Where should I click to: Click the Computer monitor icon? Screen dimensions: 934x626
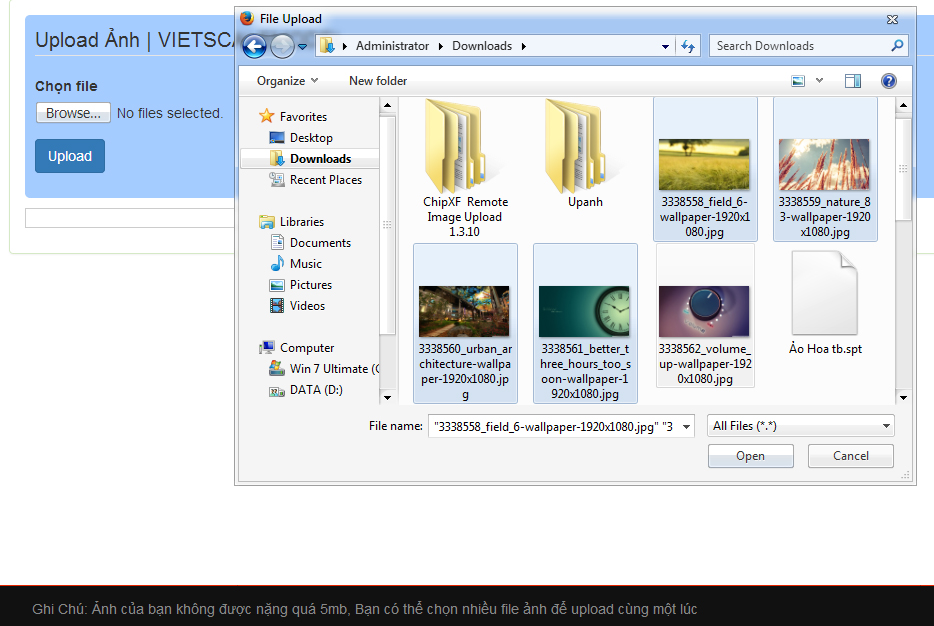[x=267, y=347]
